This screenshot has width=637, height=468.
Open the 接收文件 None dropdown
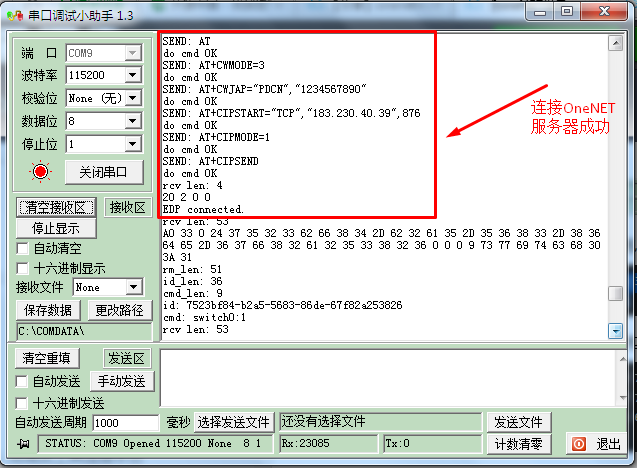[x=134, y=287]
